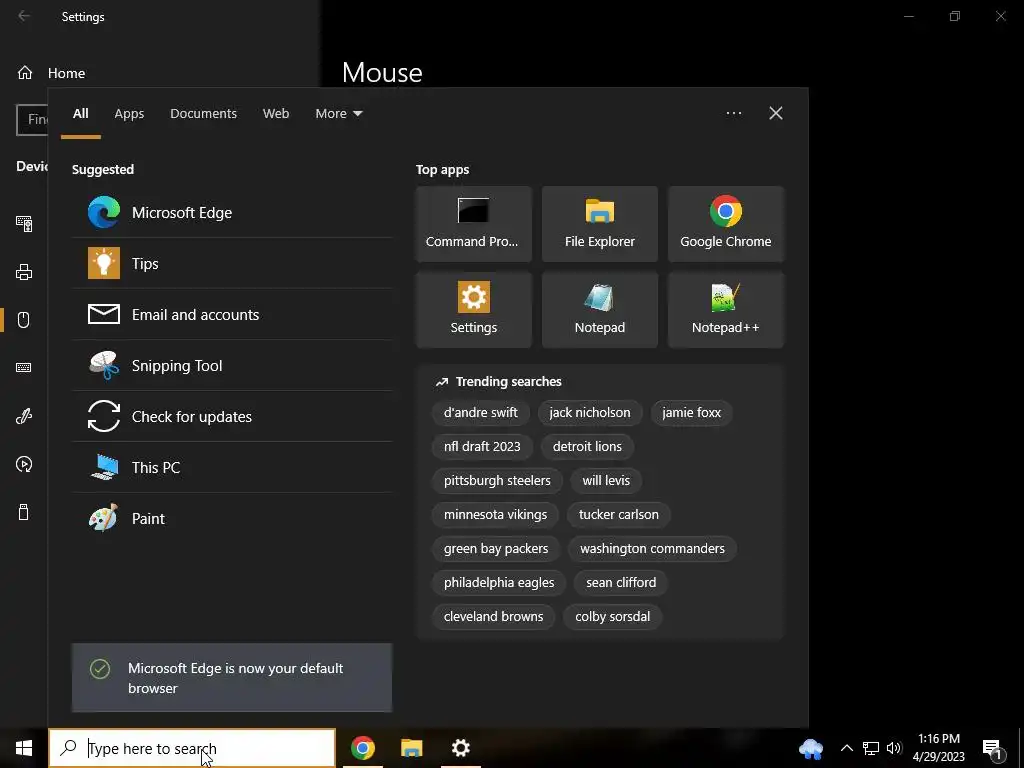Click Settings gear icon on taskbar

460,748
